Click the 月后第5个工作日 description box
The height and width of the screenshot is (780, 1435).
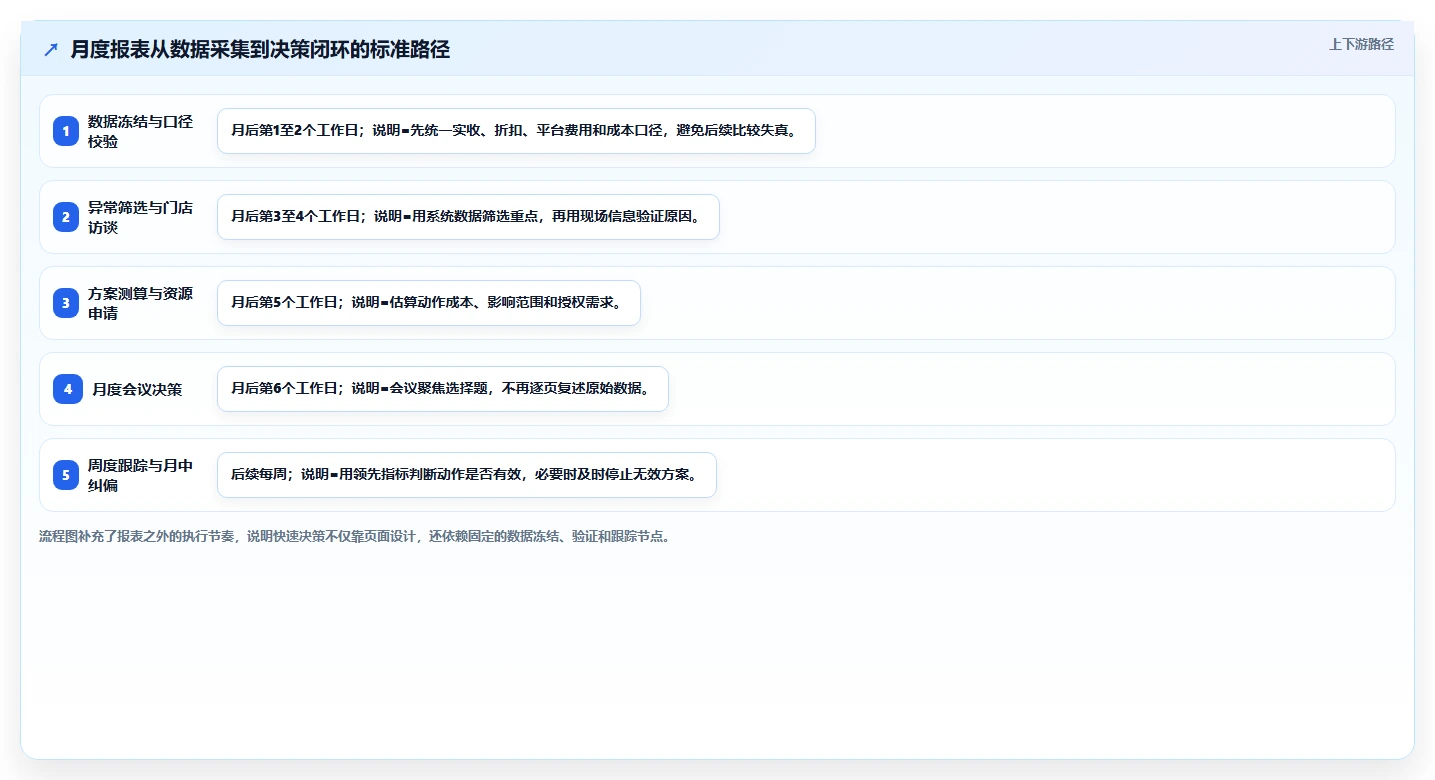point(428,303)
